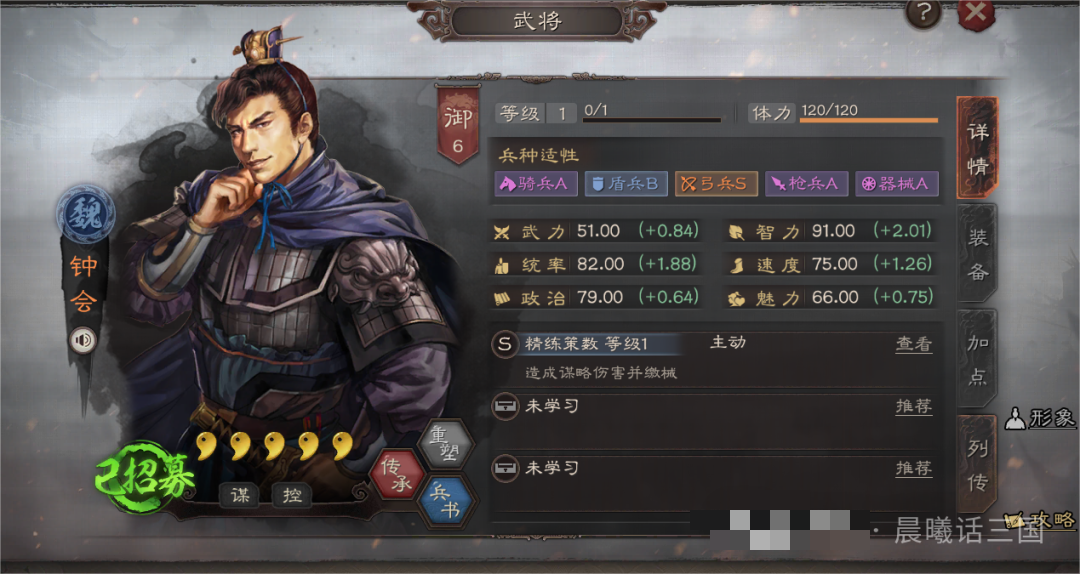This screenshot has width=1080, height=574.
Task: Tap the 谋 trait tag
Action: coord(240,494)
